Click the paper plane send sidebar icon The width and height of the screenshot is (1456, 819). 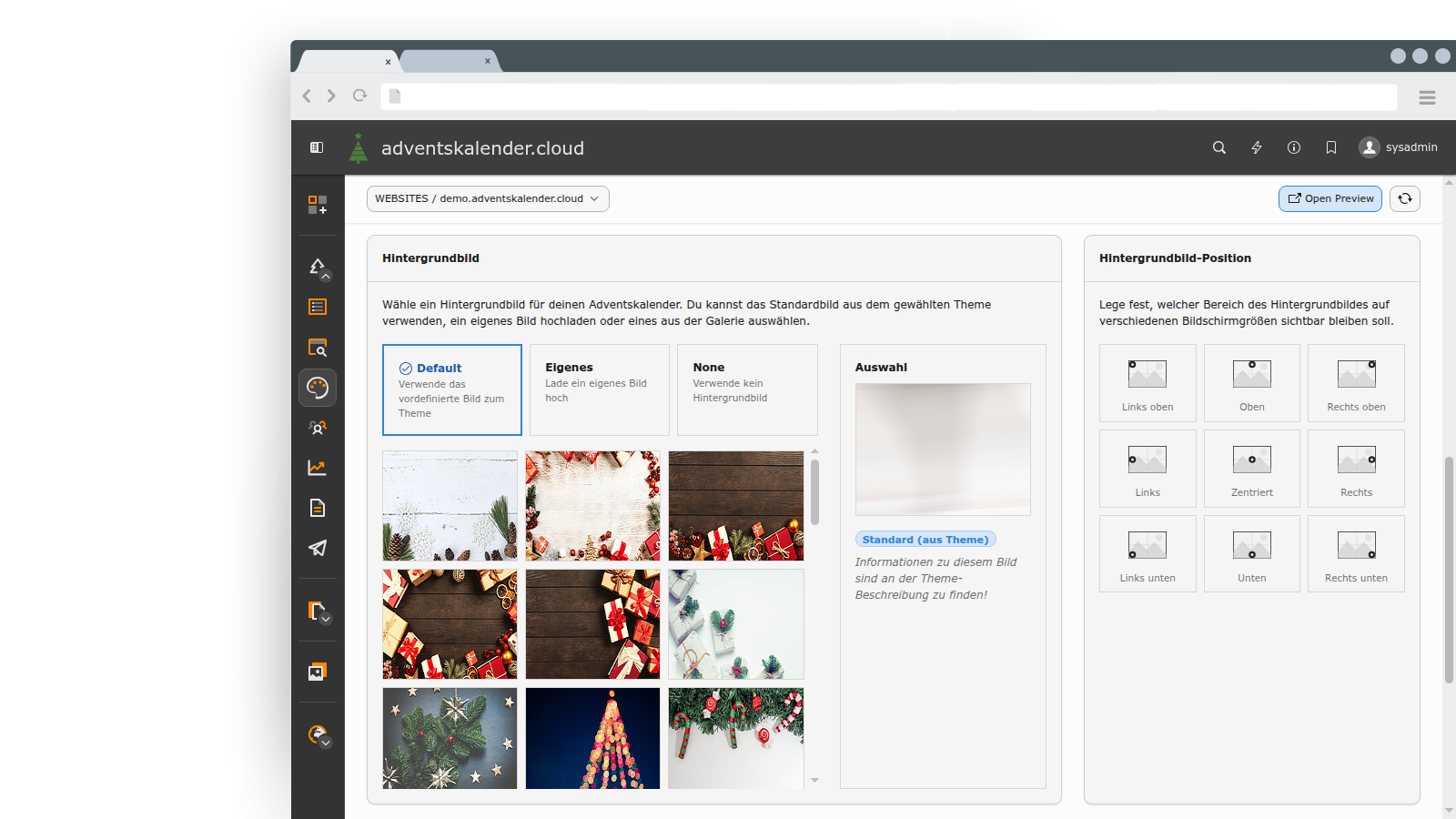coord(318,548)
